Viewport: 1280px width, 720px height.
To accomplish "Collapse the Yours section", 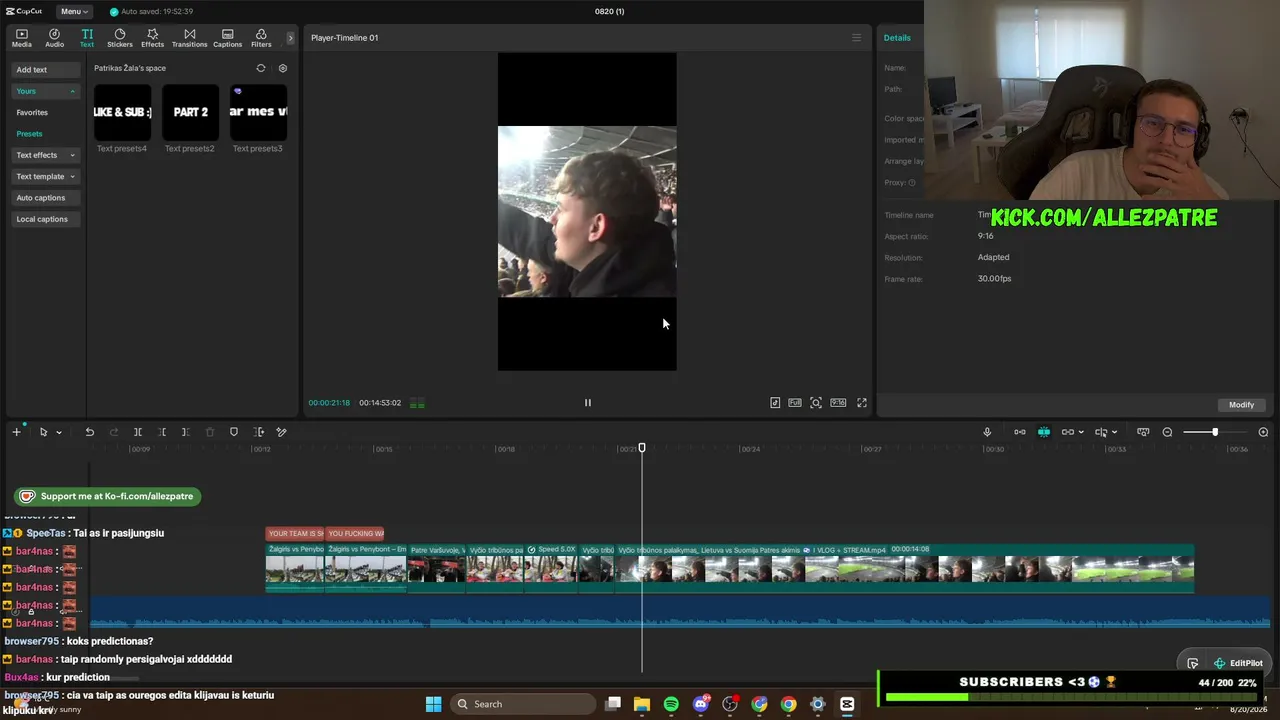I will click(x=46, y=91).
